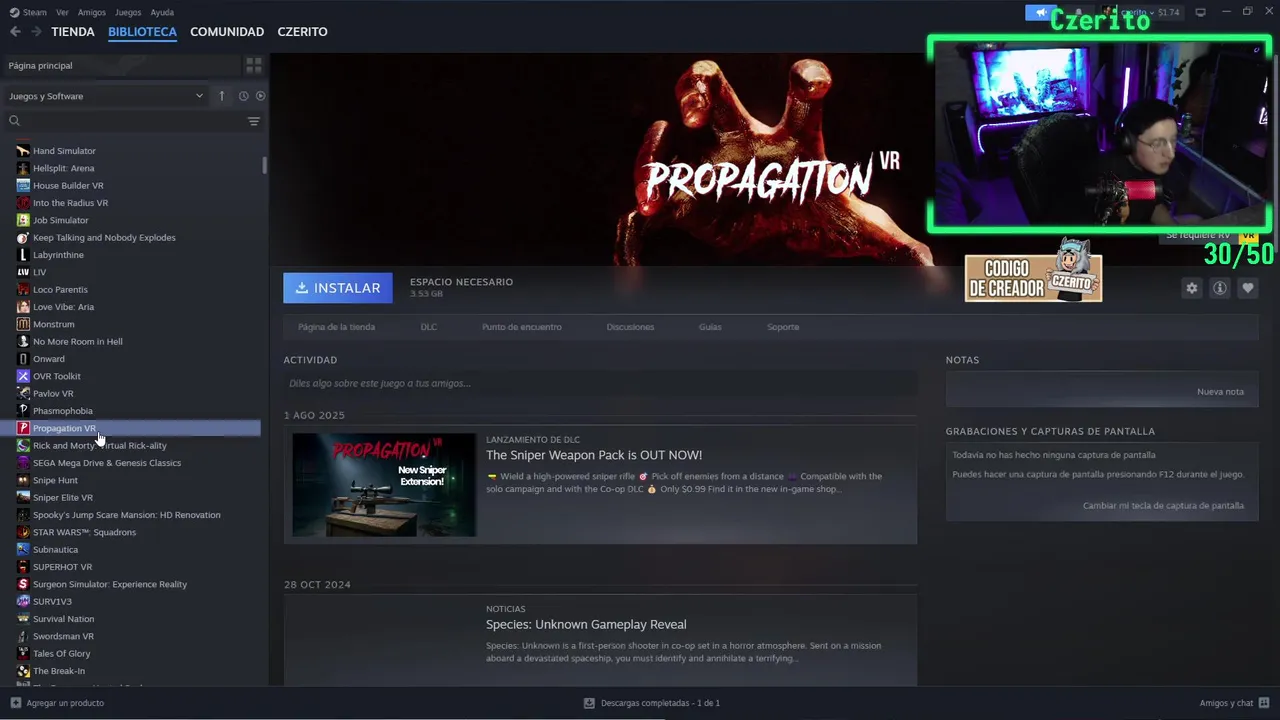Image resolution: width=1280 pixels, height=720 pixels.
Task: Click the OVR Toolkit icon
Action: coord(23,376)
